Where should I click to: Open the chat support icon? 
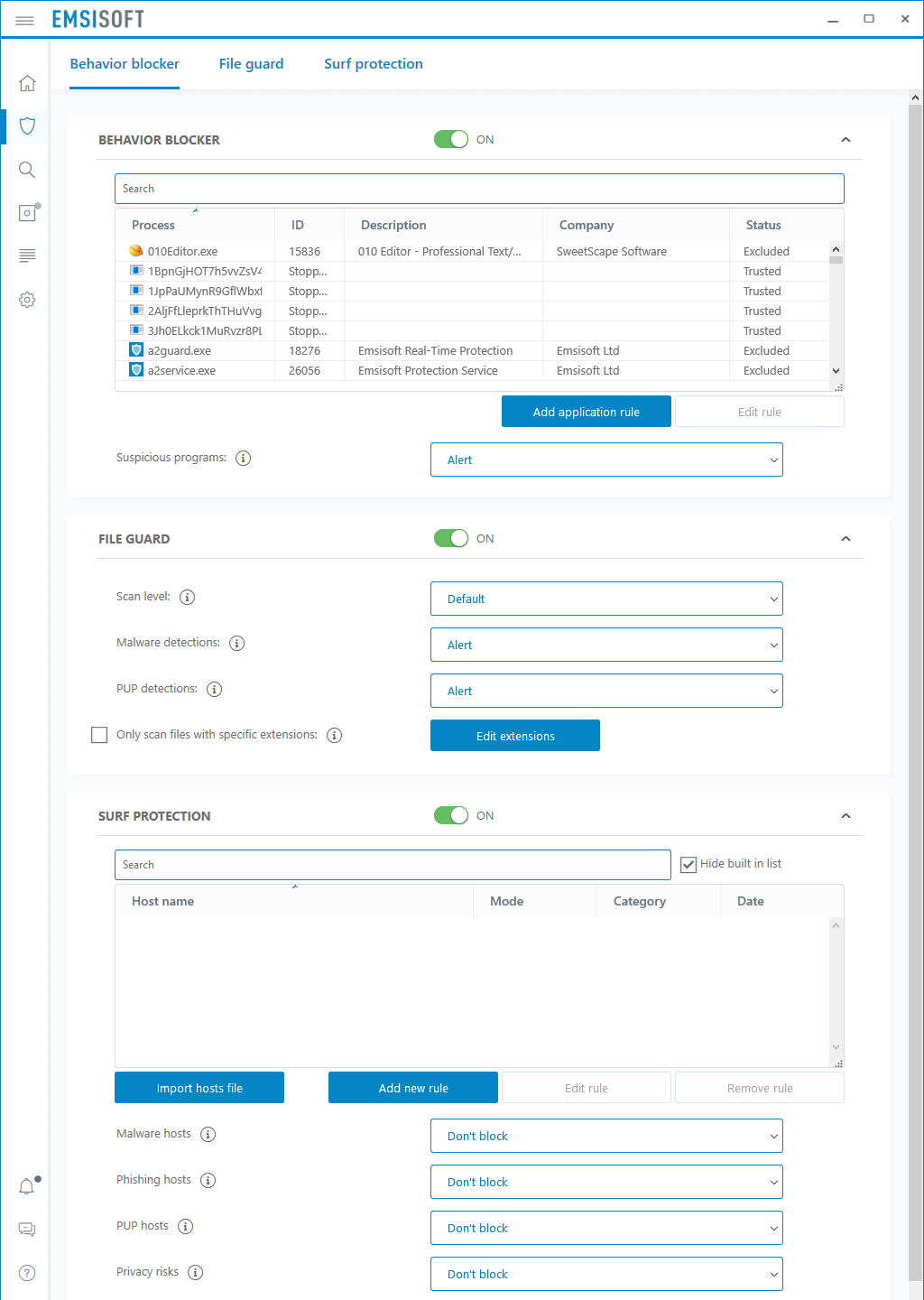pyautogui.click(x=27, y=1230)
